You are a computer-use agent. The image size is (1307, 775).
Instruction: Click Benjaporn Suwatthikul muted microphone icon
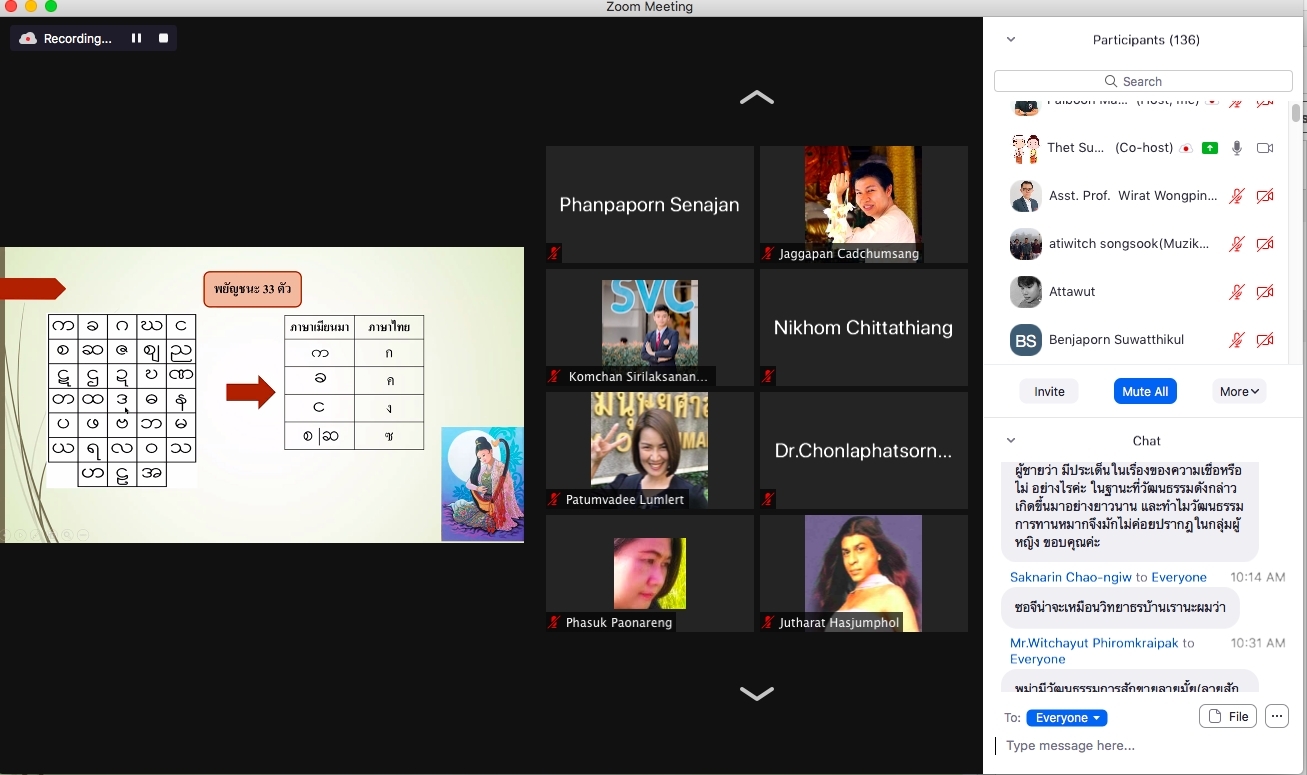(1237, 340)
